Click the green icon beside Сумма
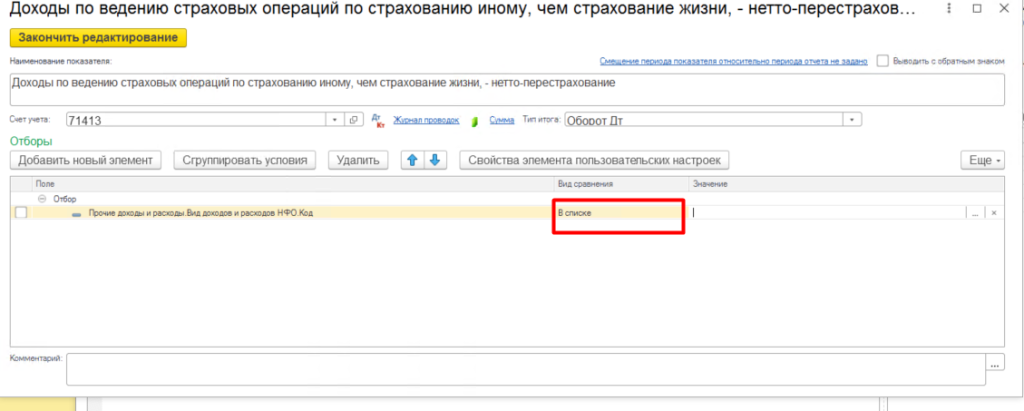The width and height of the screenshot is (1024, 411). 476,120
